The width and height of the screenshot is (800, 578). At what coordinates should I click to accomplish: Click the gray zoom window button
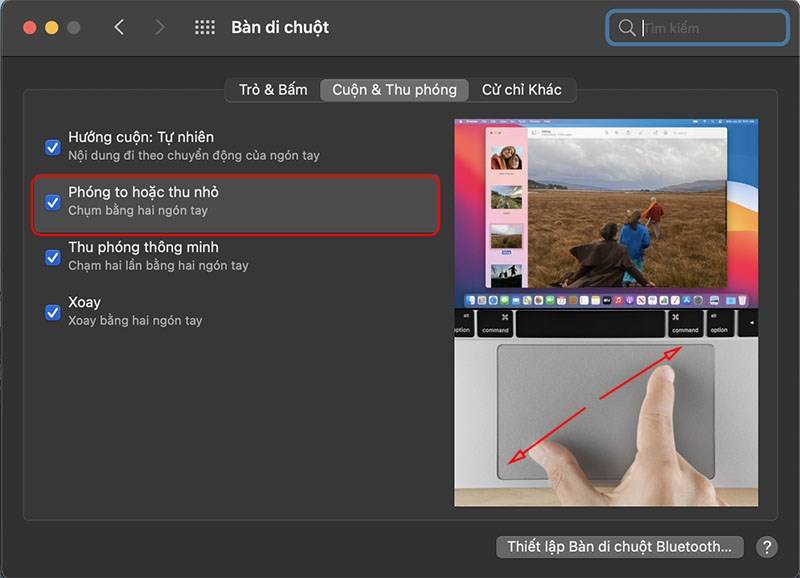[74, 28]
